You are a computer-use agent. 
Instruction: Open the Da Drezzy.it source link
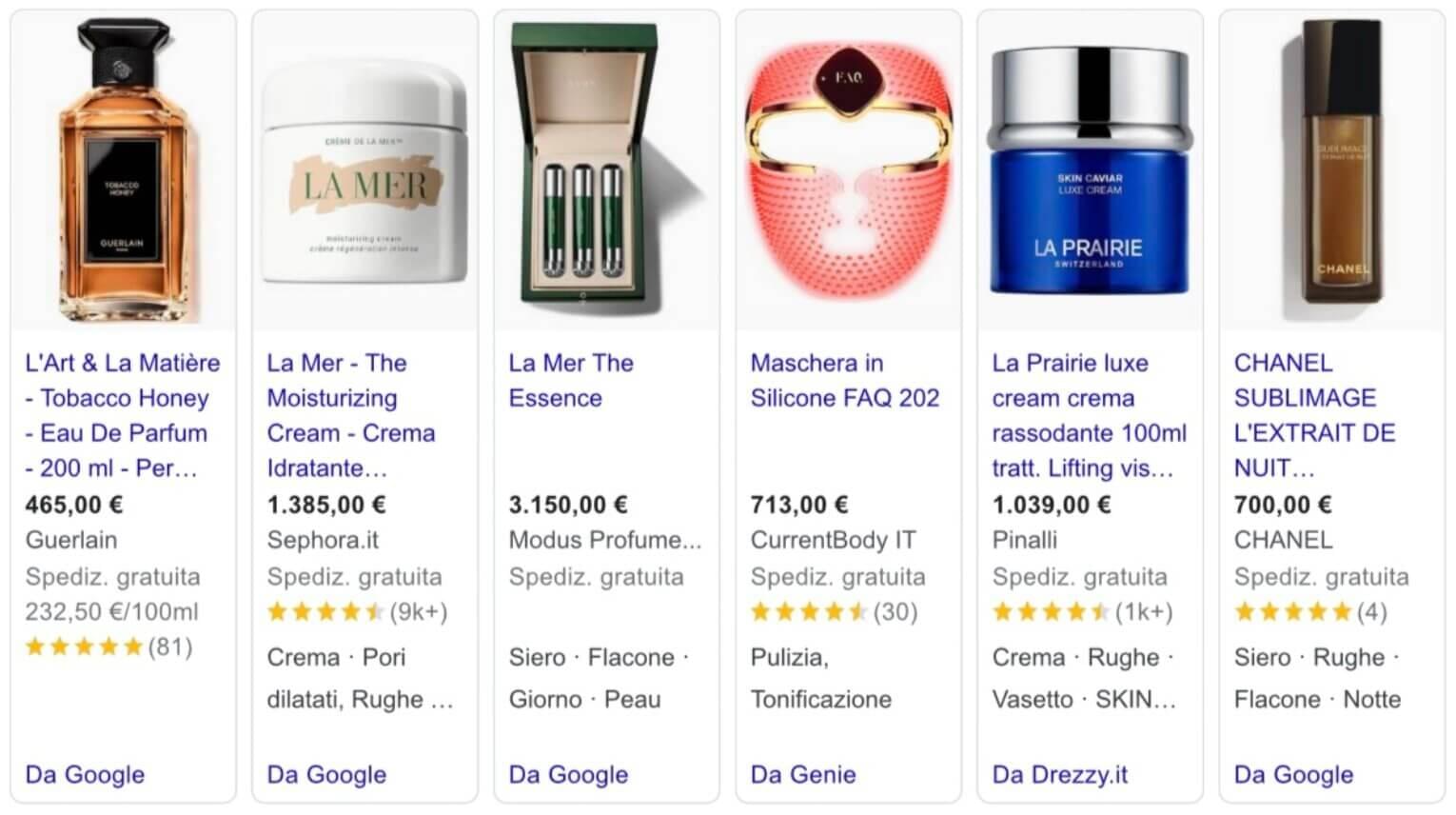pos(1060,775)
